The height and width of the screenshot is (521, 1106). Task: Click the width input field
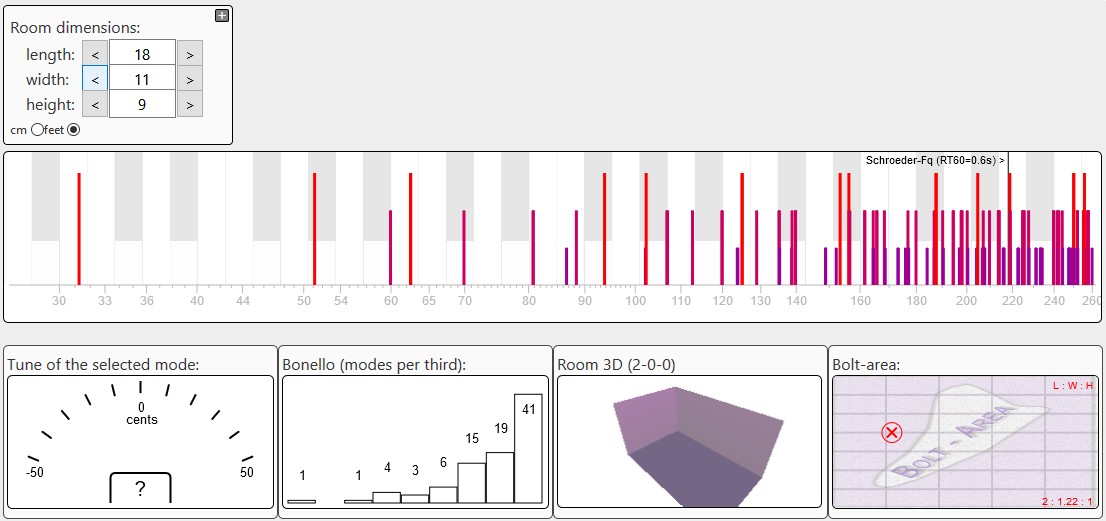(142, 79)
